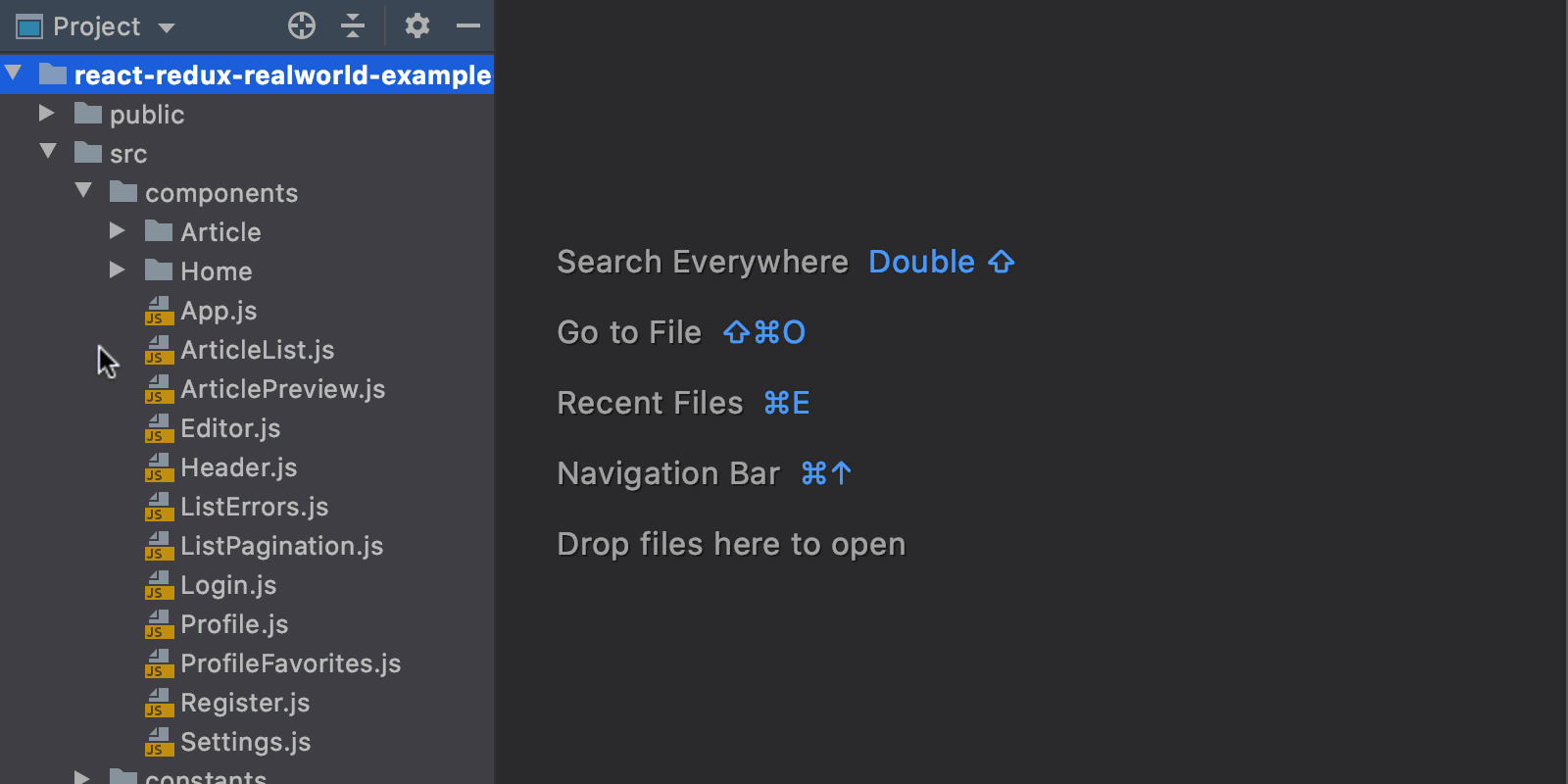
Task: Click the collapse all icon
Action: click(x=353, y=25)
